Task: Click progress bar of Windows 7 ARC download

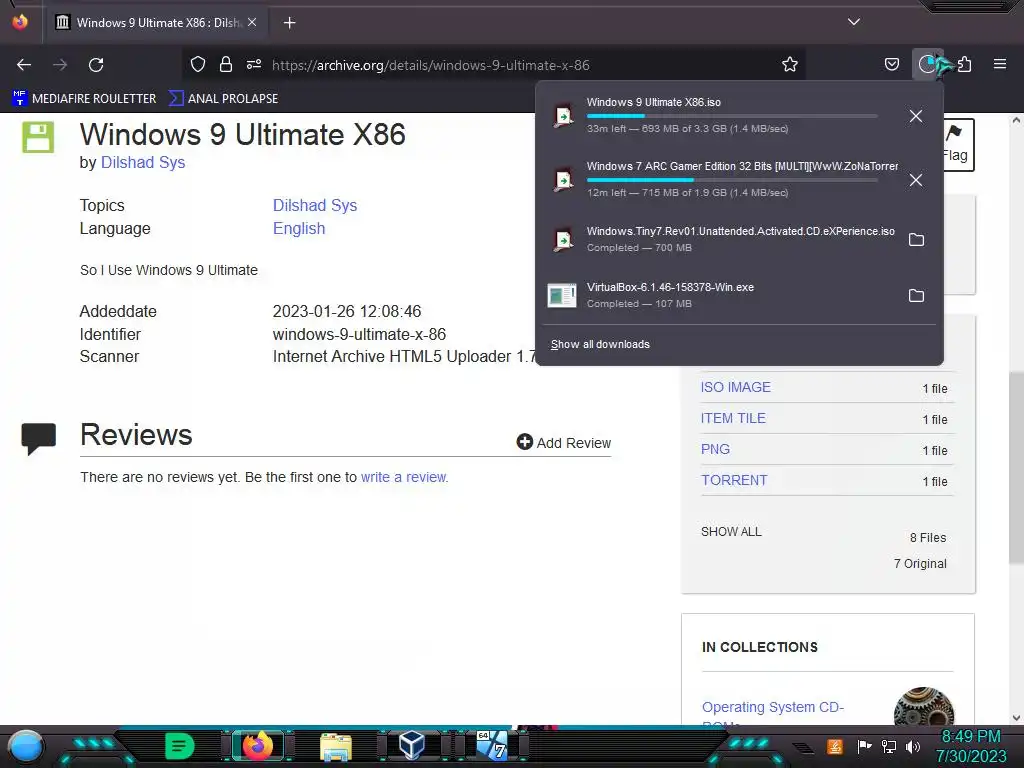Action: [731, 180]
